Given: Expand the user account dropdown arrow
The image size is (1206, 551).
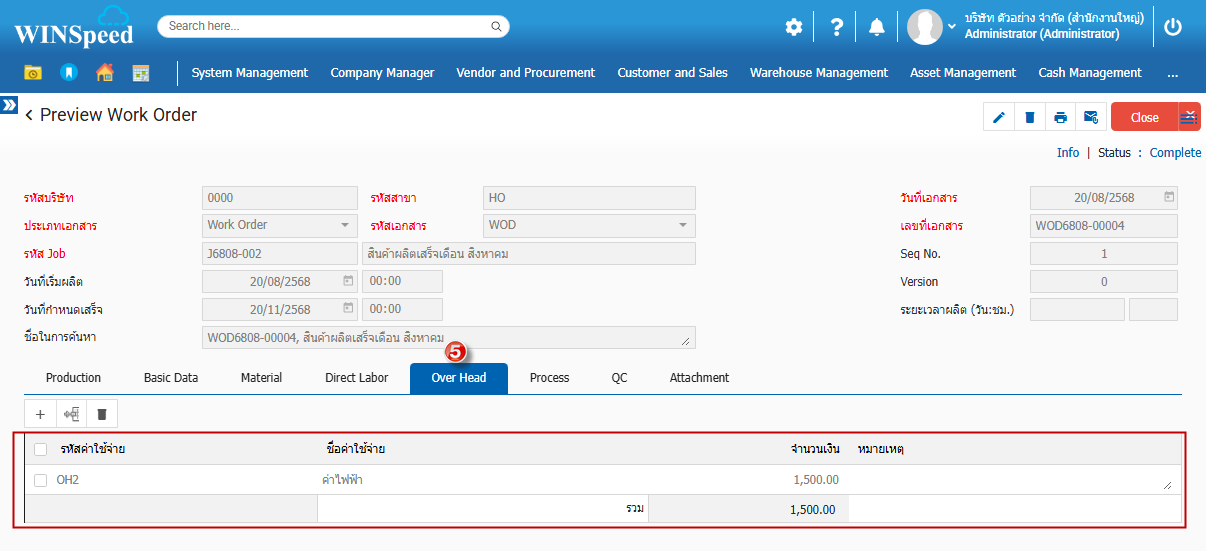Looking at the screenshot, I should [x=952, y=27].
